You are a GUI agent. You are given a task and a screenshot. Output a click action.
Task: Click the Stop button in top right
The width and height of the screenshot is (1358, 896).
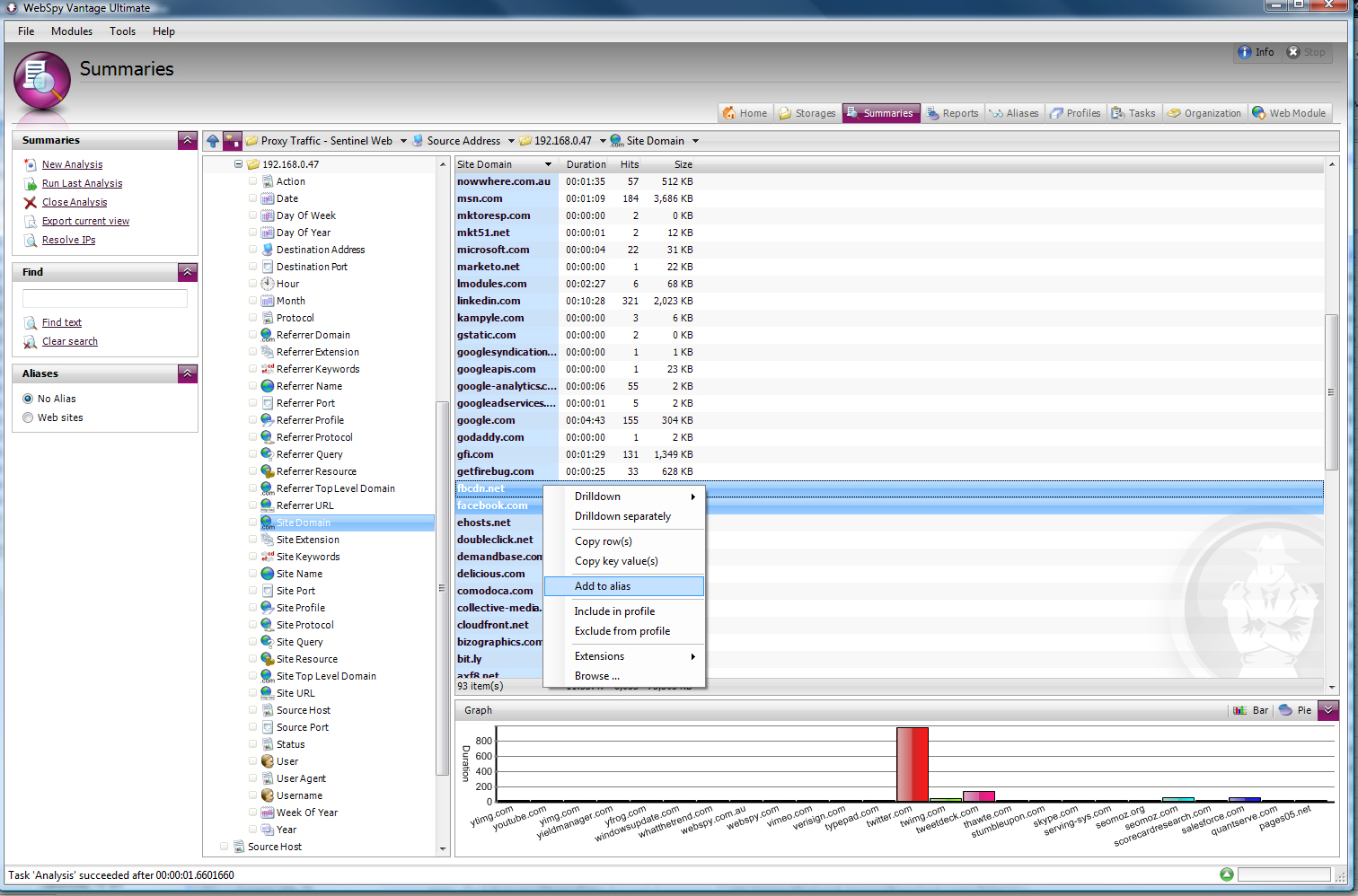(1306, 52)
